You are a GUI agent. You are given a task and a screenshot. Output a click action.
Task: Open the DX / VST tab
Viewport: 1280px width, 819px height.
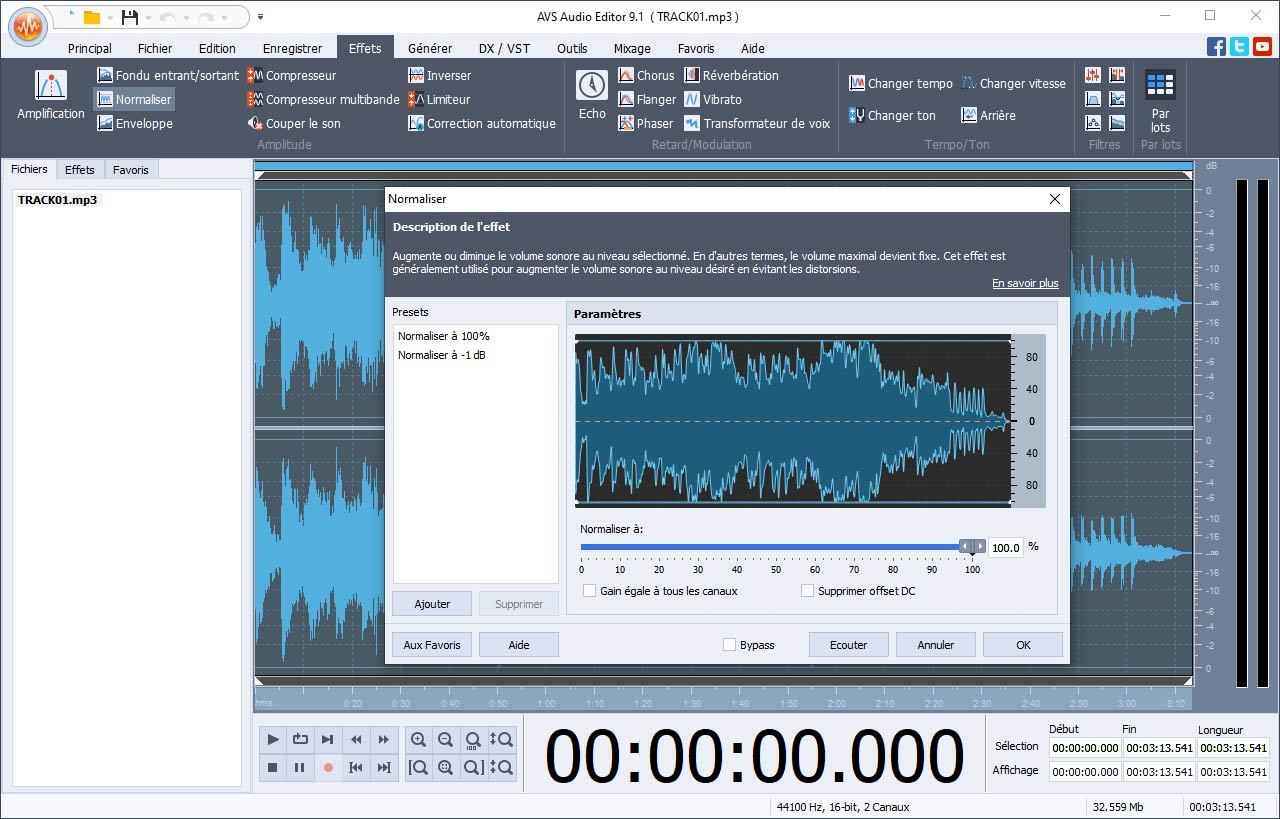click(504, 48)
